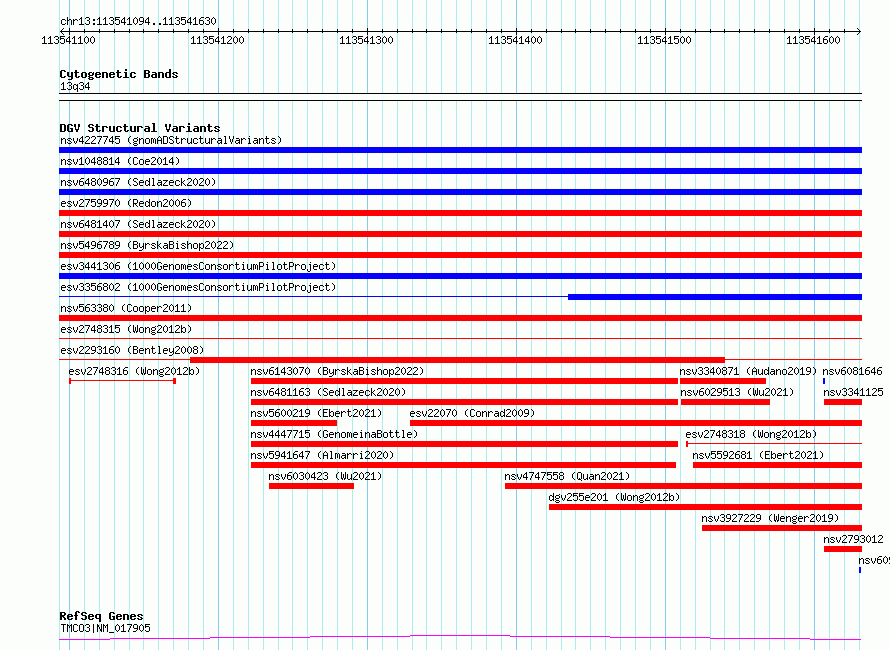Click the red bar under nsv563380
Image resolution: width=890 pixels, height=650 pixels.
(460, 318)
